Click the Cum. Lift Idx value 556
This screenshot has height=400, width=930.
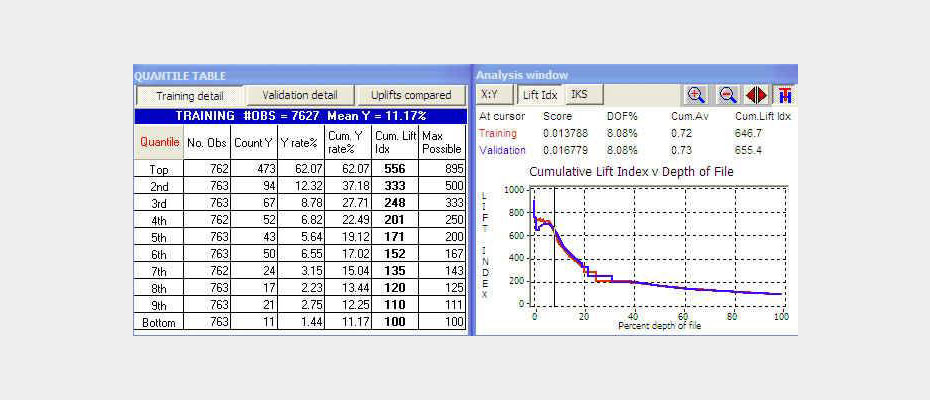pos(394,169)
